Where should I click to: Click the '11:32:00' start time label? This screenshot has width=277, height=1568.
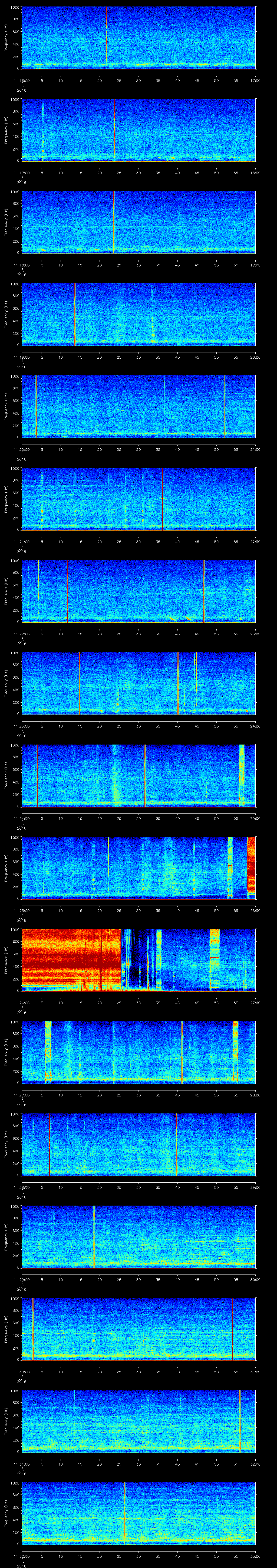coord(22,1556)
